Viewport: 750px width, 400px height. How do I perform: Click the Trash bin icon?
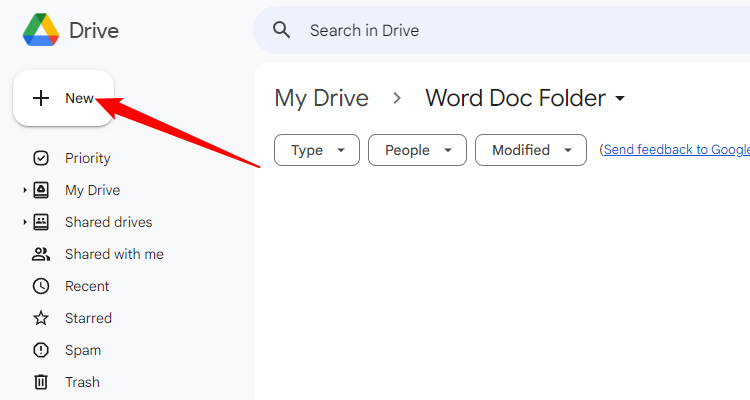[41, 382]
